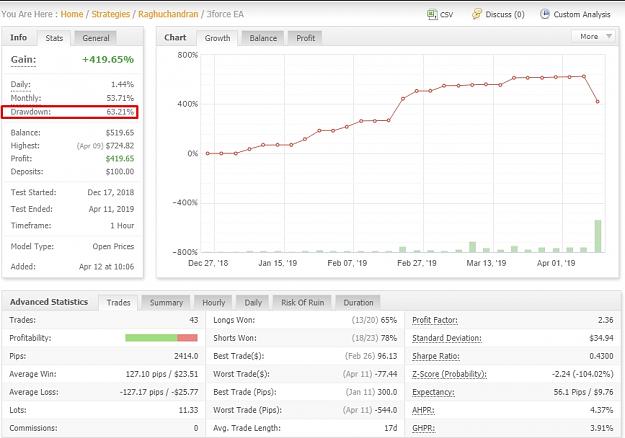Click the AHPR label

coord(423,410)
